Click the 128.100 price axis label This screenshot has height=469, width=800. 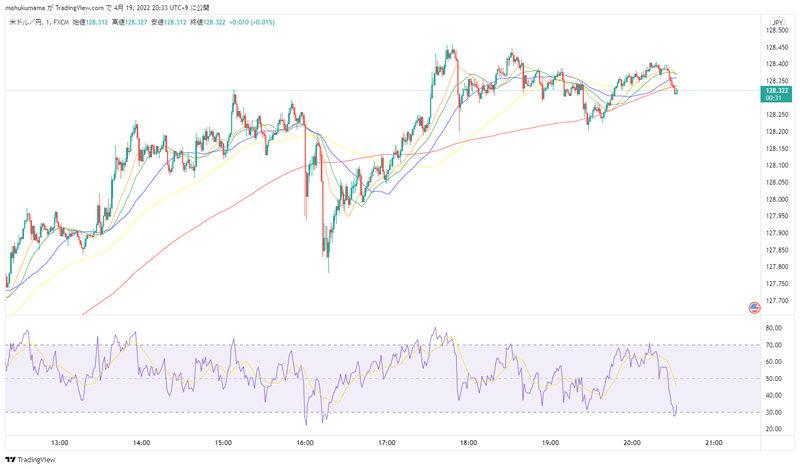pos(777,165)
